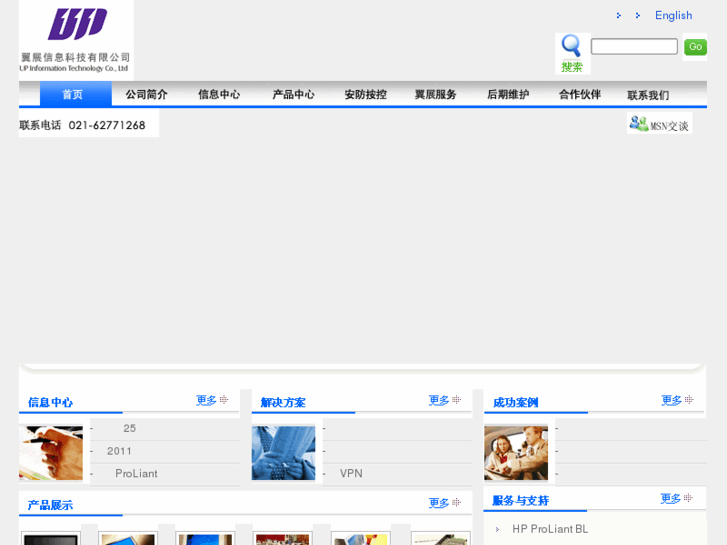Click the phone number 021-62771268
Screen dimensions: 727x545
coord(107,125)
